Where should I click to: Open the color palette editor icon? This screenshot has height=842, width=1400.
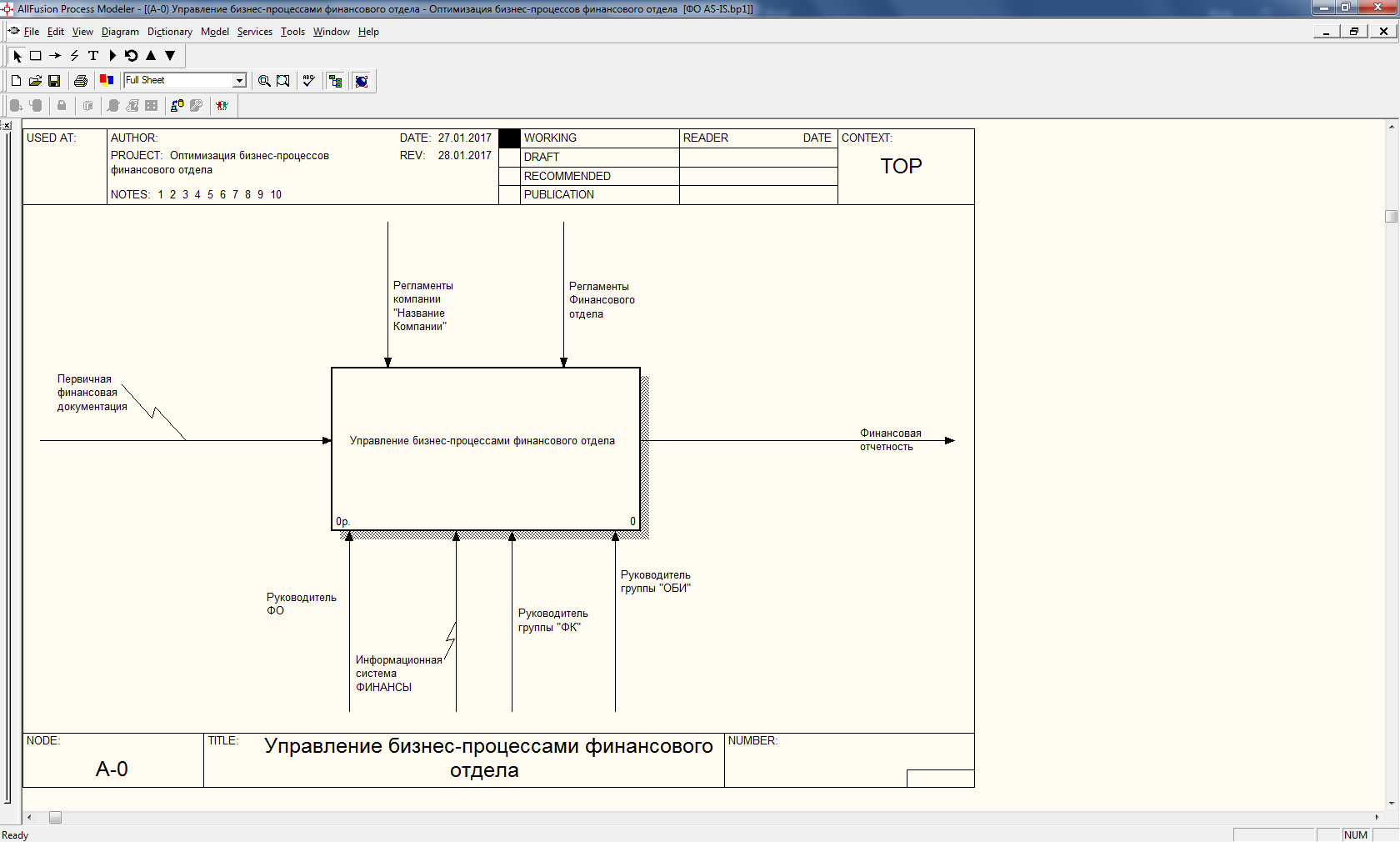pos(107,81)
